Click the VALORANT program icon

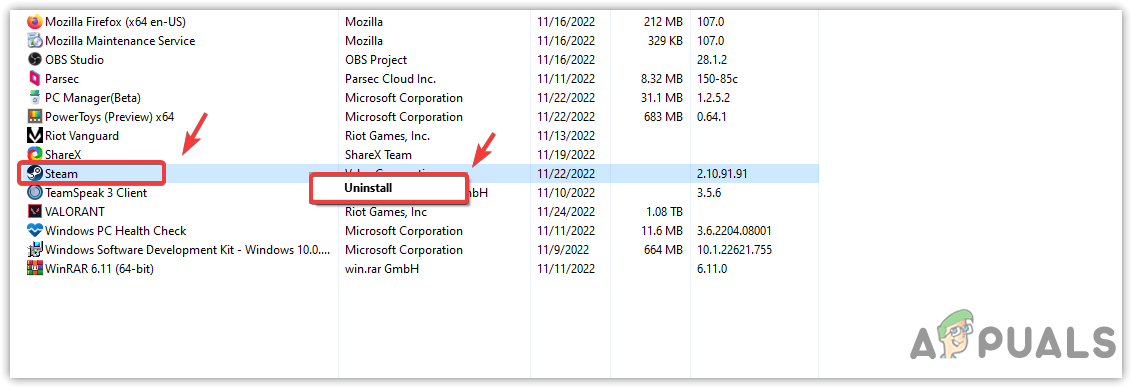tap(35, 212)
